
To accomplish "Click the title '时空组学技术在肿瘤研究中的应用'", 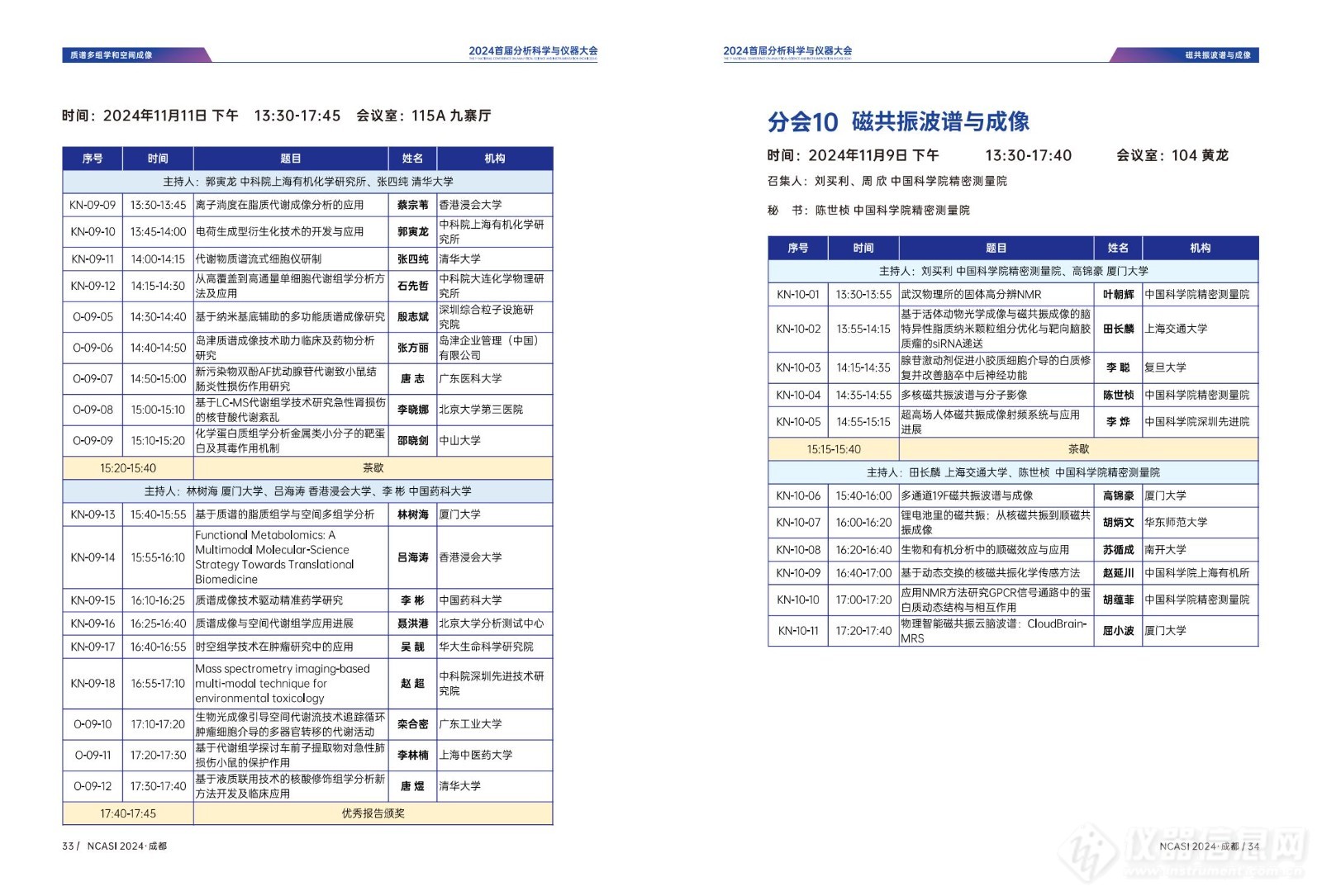I will 274,647.
